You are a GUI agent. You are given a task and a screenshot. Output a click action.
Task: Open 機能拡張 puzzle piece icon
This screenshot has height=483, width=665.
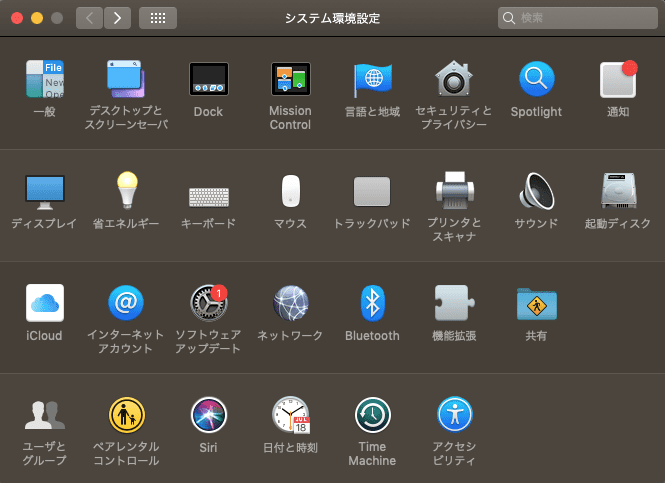454,303
